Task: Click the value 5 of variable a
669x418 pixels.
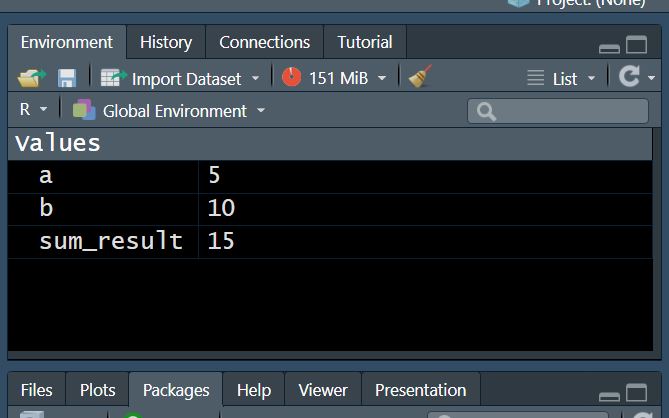Action: point(214,175)
